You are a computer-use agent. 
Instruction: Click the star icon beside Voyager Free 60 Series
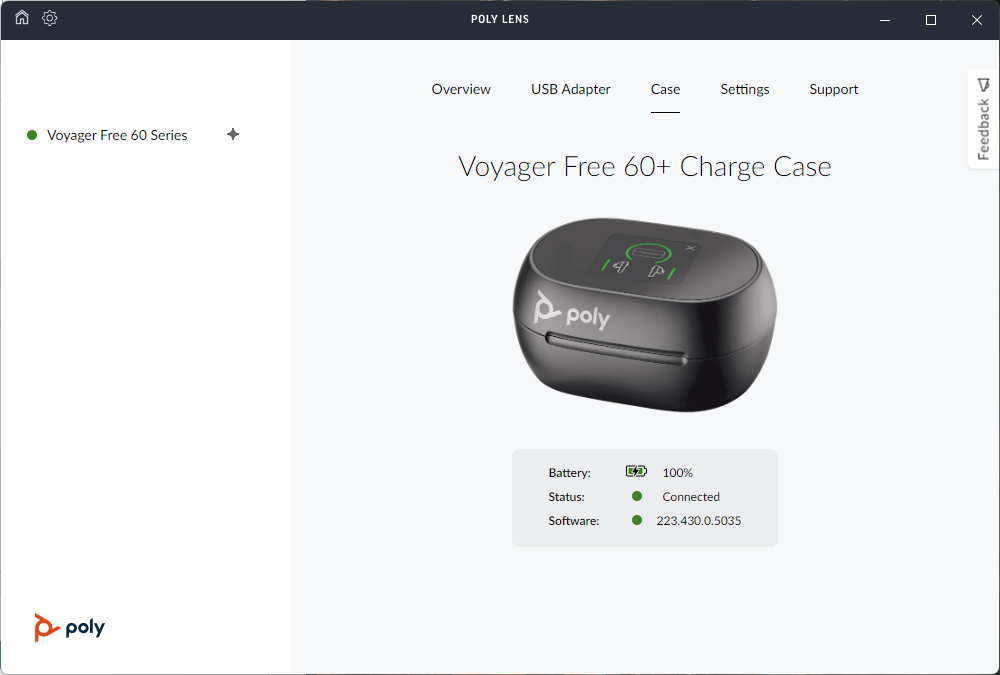233,134
